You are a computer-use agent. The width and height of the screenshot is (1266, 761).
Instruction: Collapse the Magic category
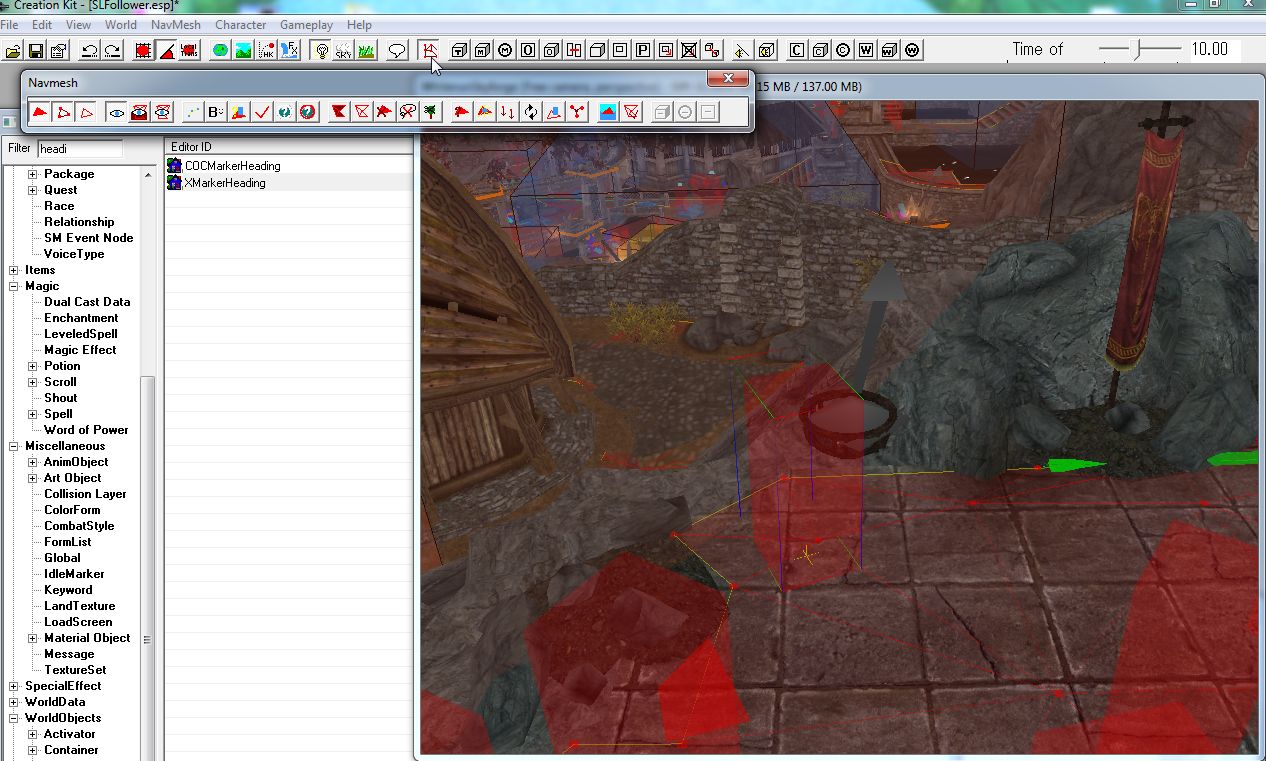point(14,286)
